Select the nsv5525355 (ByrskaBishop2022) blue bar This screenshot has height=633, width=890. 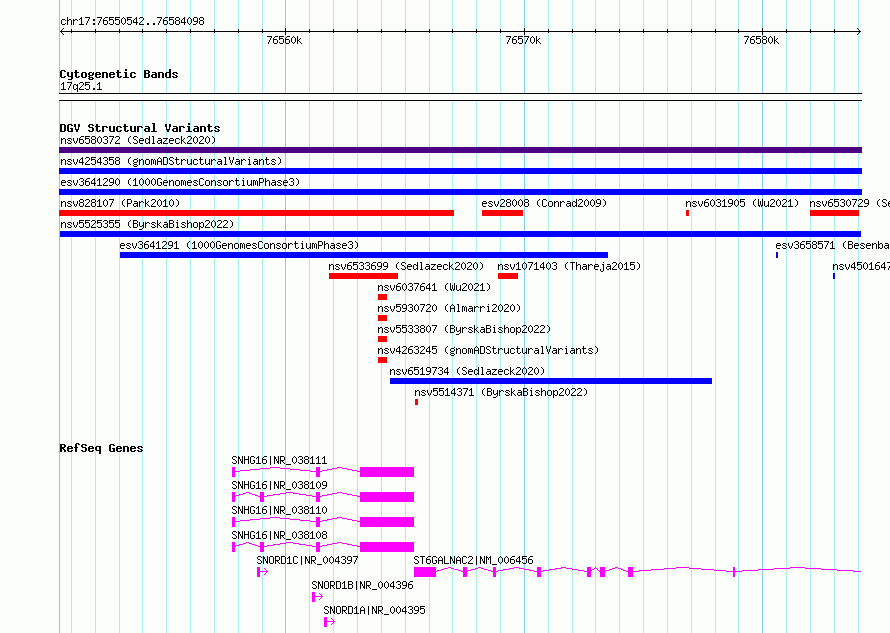click(460, 234)
